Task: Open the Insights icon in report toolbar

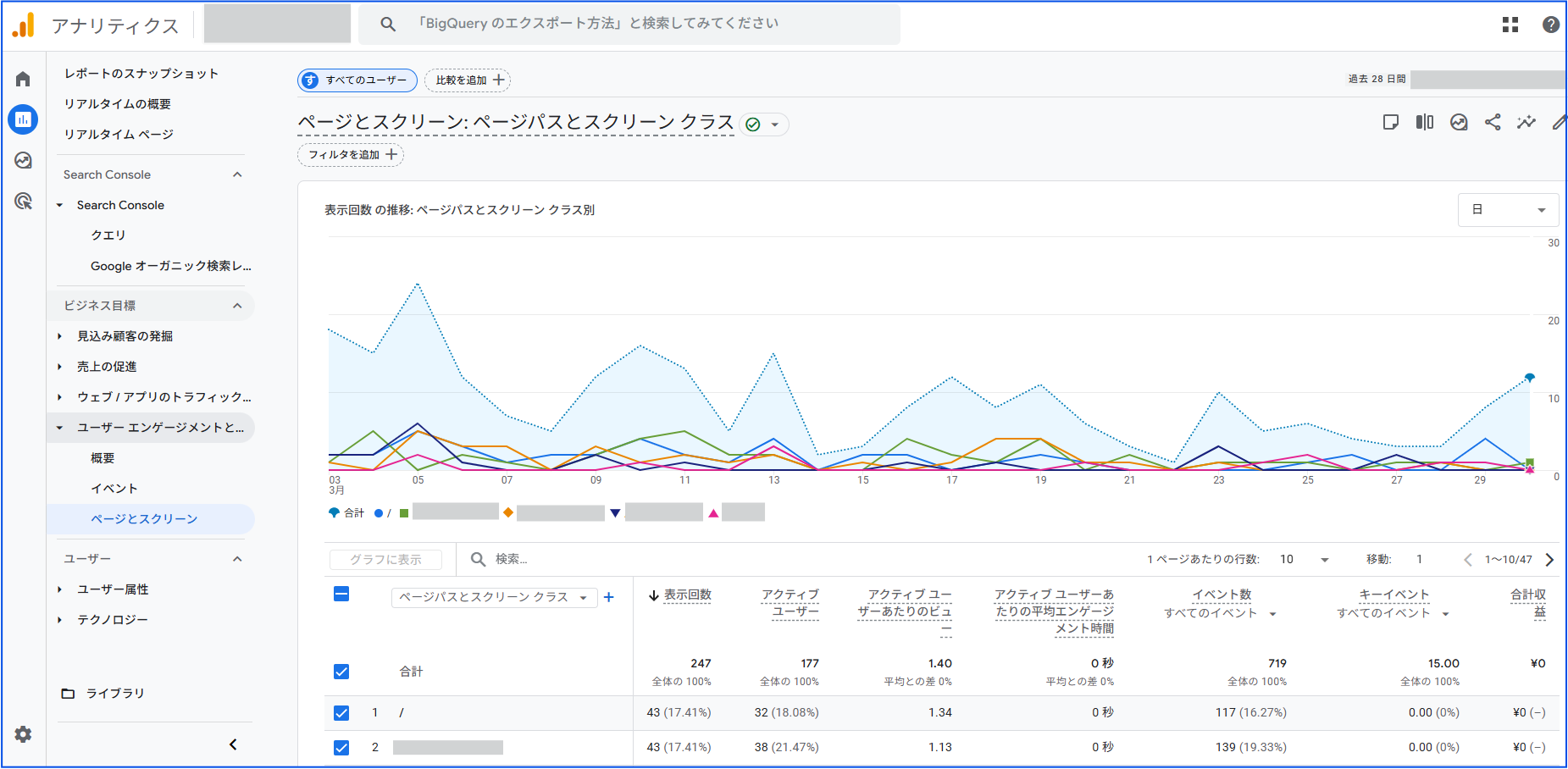Action: pos(1459,122)
